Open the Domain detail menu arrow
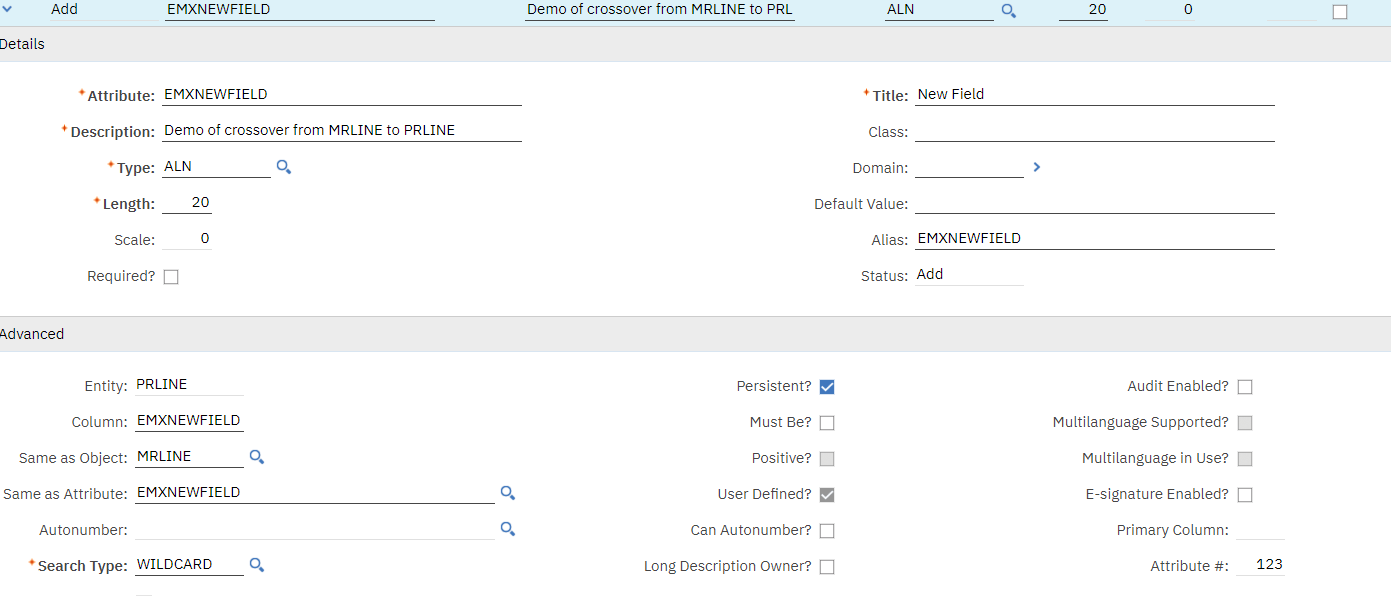The height and width of the screenshot is (596, 1391). coord(1036,167)
